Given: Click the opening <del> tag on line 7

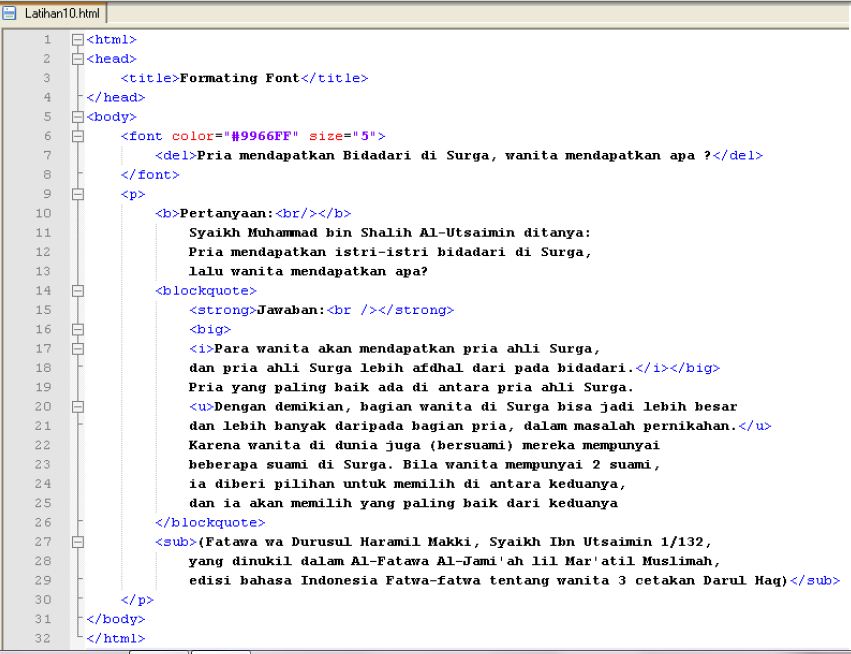Looking at the screenshot, I should [x=176, y=156].
